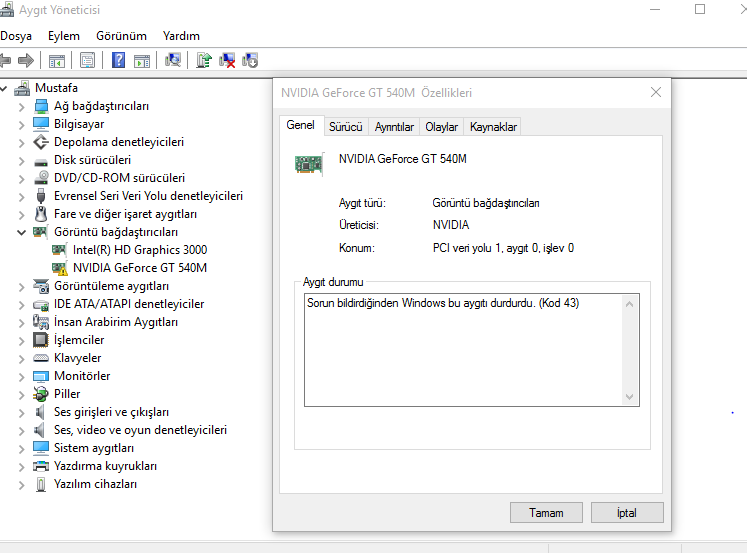Expand the Ağ bağdaştırıcıları category
747x553 pixels.
(x=22, y=106)
